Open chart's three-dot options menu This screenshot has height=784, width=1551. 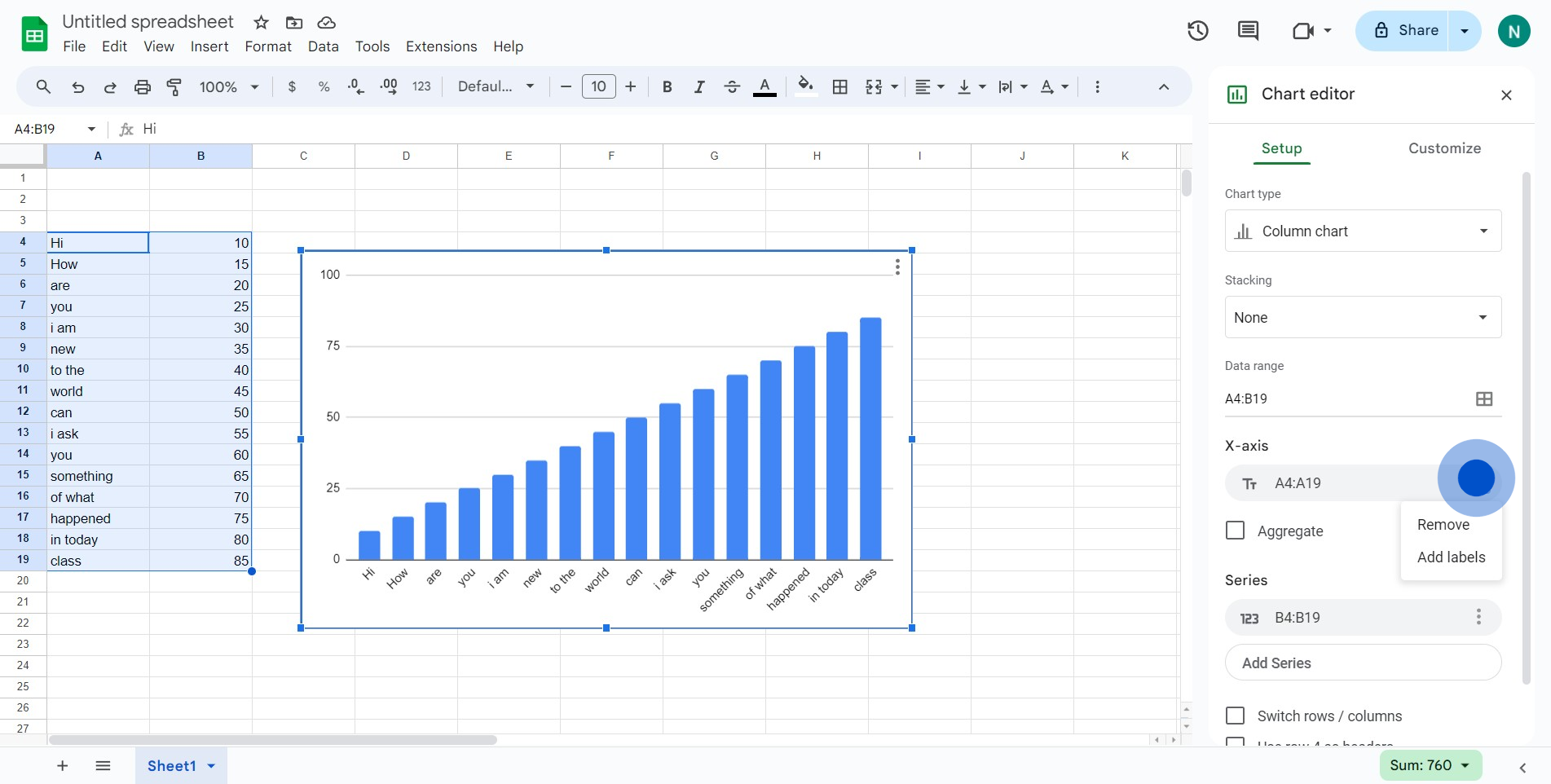[x=897, y=267]
